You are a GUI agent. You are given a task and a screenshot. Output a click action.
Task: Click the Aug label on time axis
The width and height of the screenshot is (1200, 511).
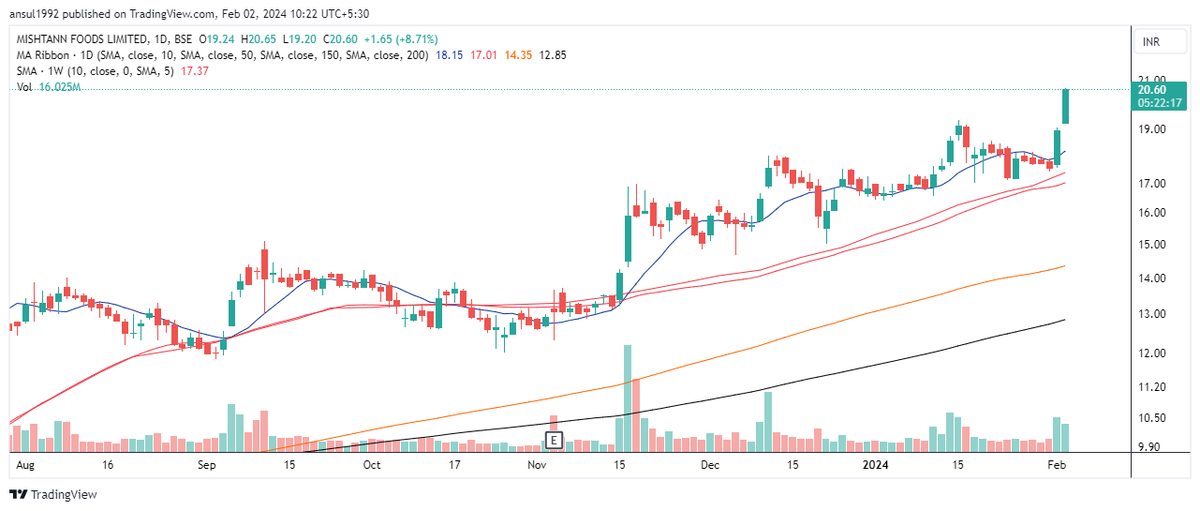(x=26, y=465)
